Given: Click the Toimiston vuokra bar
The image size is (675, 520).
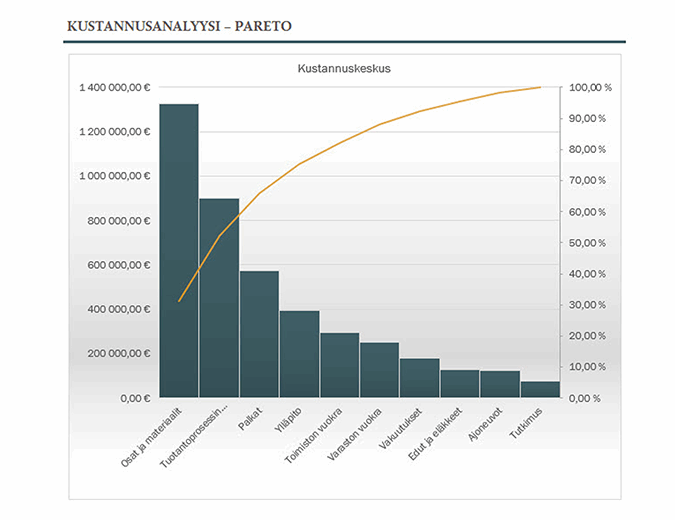Looking at the screenshot, I should point(339,365).
